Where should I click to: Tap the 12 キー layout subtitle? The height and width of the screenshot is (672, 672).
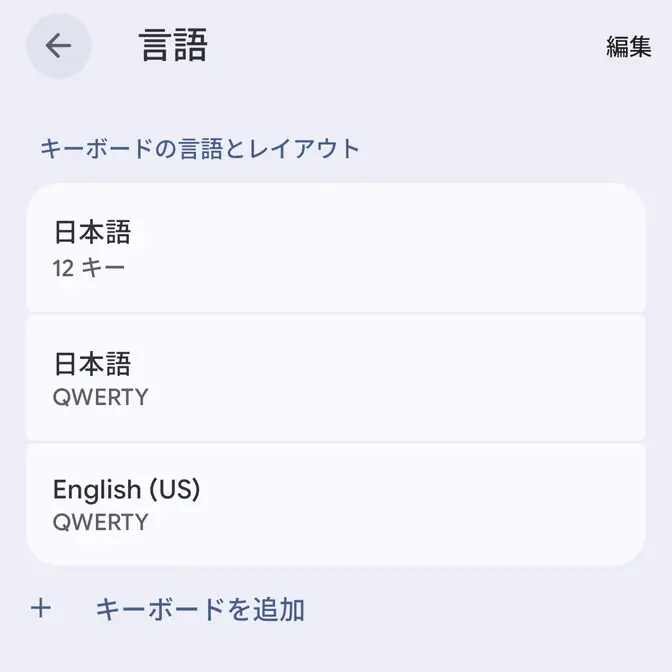[x=89, y=268]
